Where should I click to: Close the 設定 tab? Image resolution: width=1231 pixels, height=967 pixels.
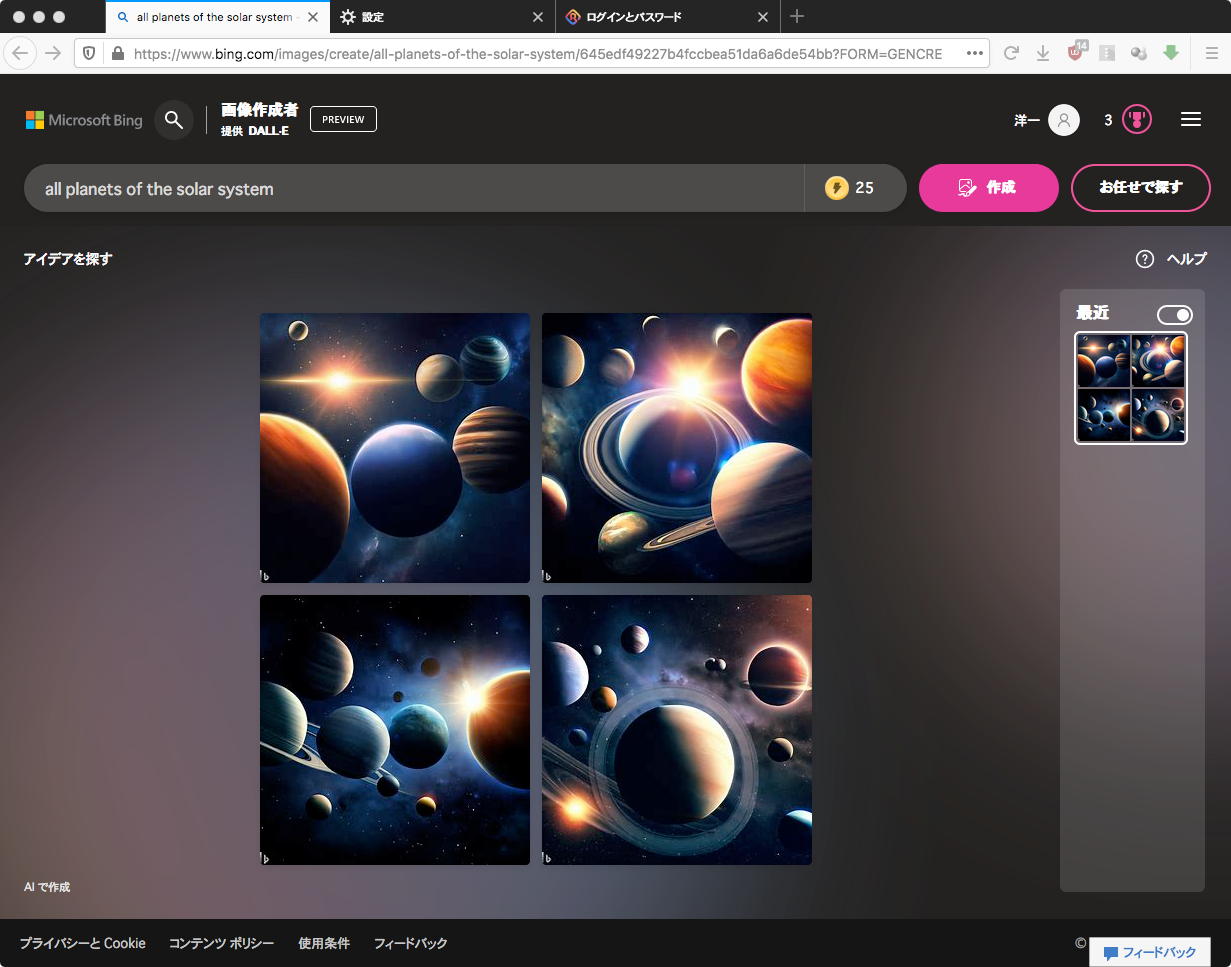(x=538, y=17)
